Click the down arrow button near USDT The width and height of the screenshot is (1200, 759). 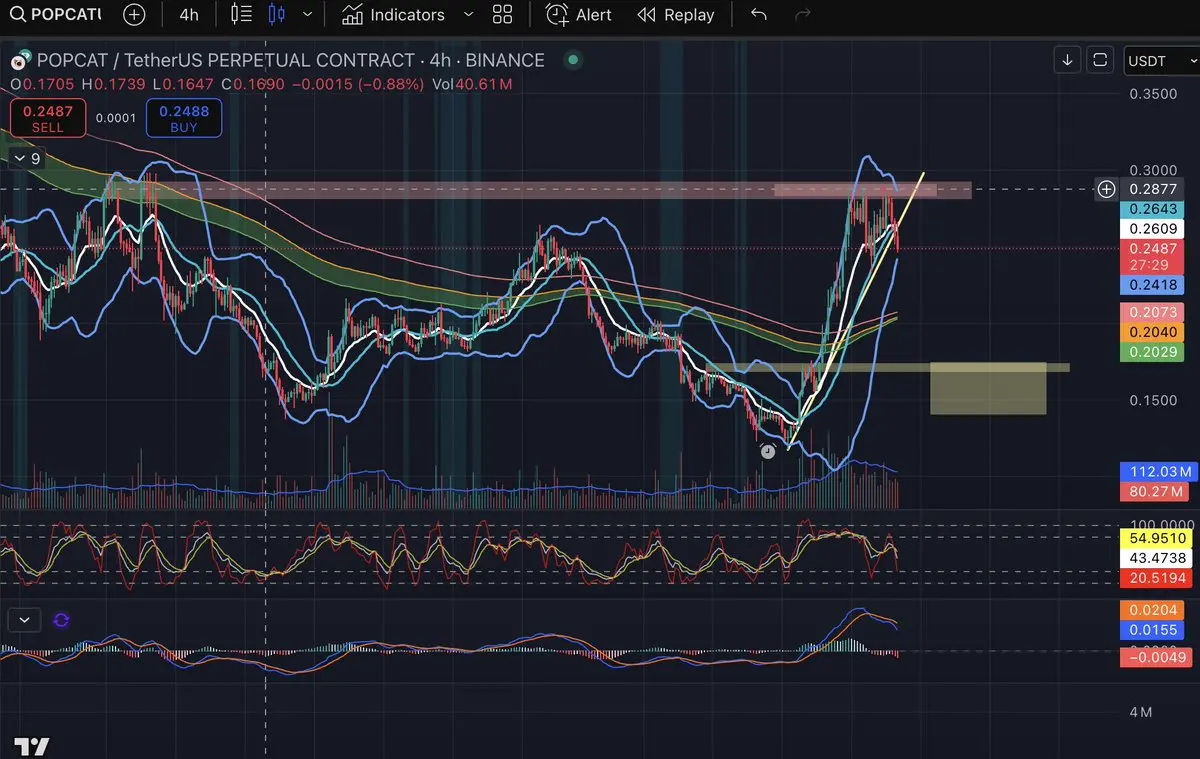[x=1067, y=60]
